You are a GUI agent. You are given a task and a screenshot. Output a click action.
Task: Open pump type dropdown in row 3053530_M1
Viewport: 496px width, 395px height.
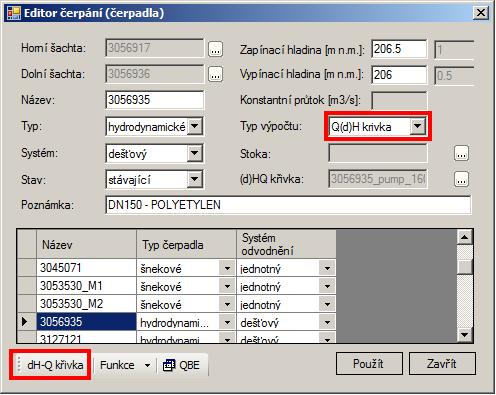click(x=227, y=287)
